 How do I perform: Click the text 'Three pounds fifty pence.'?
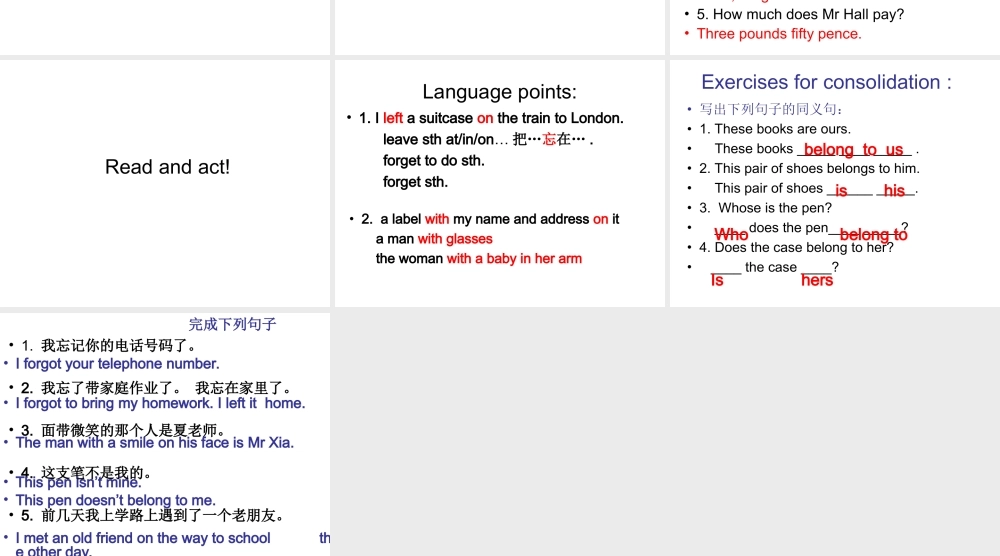click(x=779, y=34)
